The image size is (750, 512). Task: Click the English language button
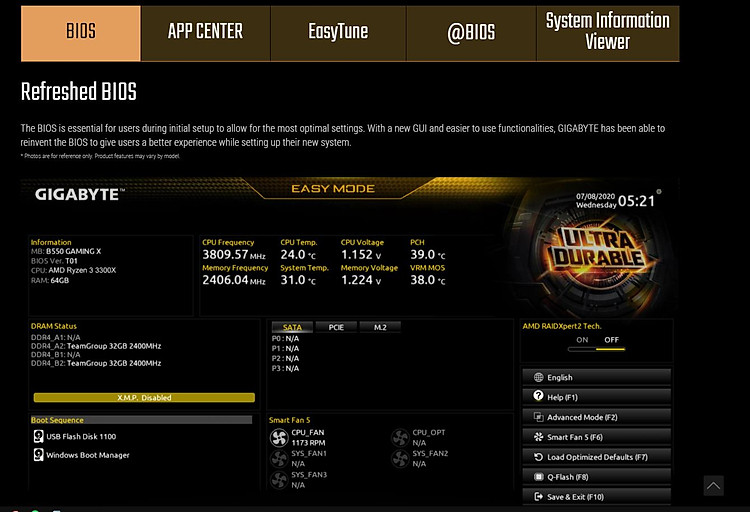click(x=596, y=378)
